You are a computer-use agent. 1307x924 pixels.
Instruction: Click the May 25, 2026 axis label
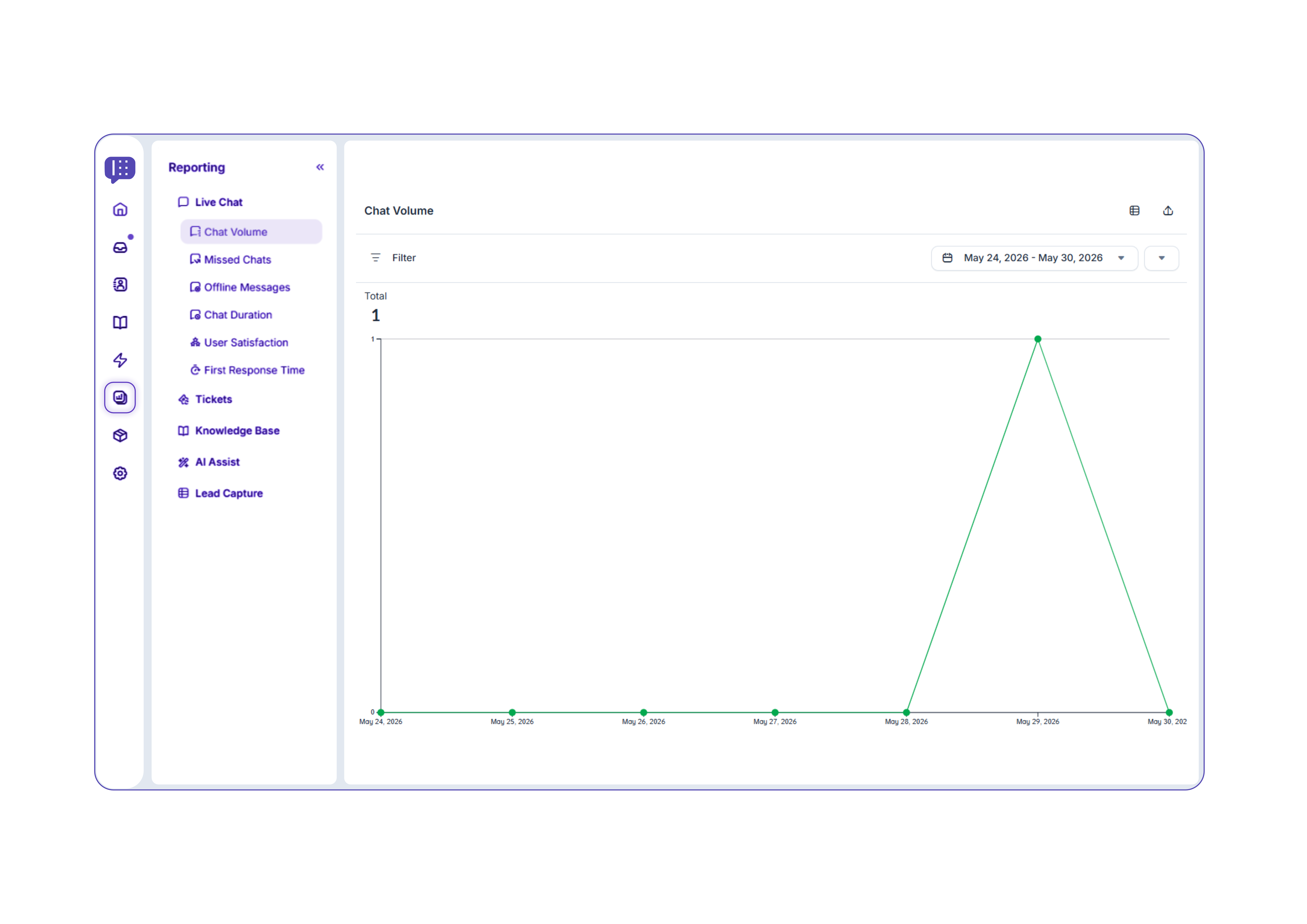[x=512, y=722]
